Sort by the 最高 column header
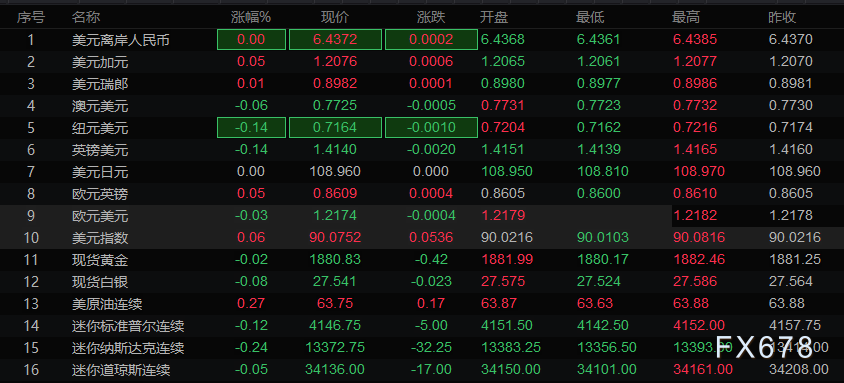This screenshot has width=844, height=383. [686, 17]
